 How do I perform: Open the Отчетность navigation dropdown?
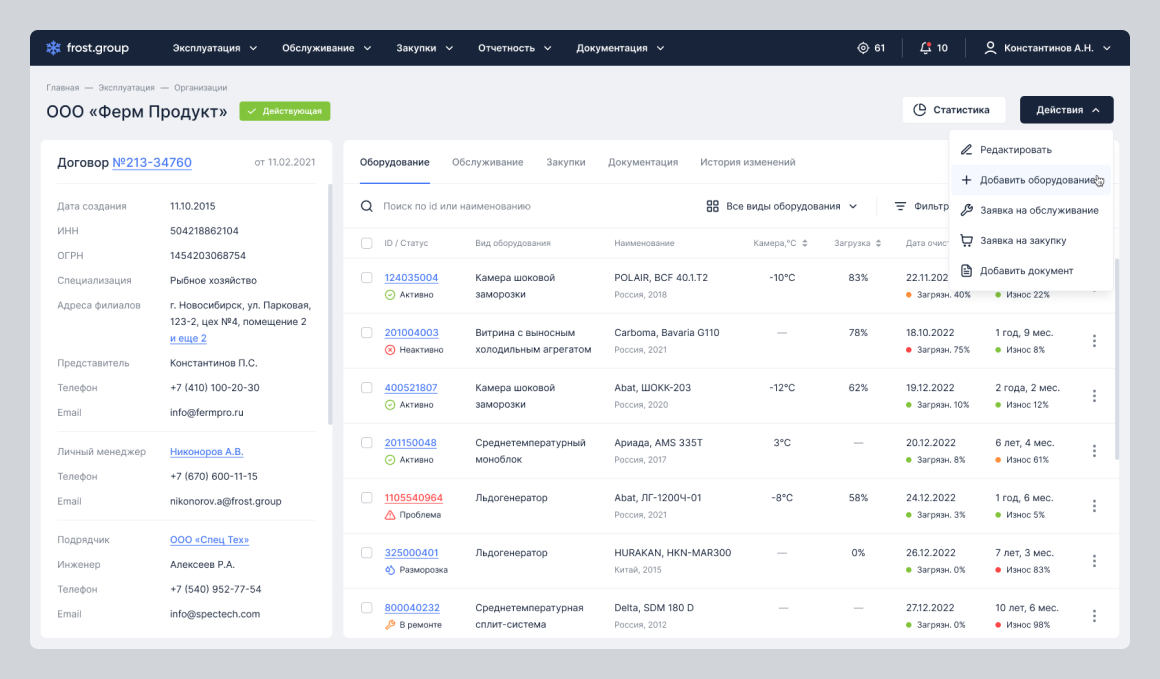(515, 48)
